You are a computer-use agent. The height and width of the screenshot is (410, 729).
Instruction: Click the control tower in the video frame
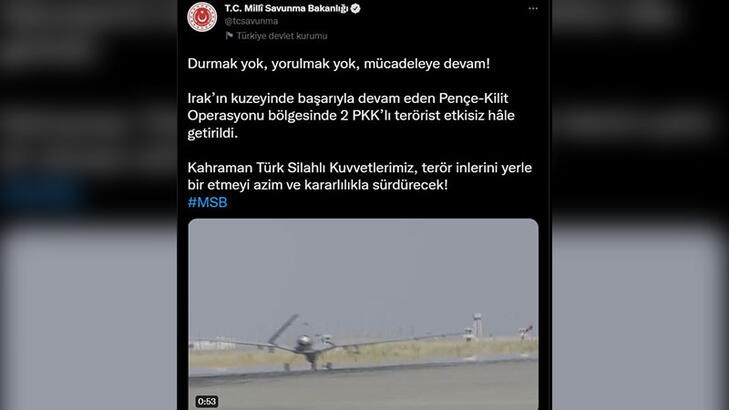[477, 324]
